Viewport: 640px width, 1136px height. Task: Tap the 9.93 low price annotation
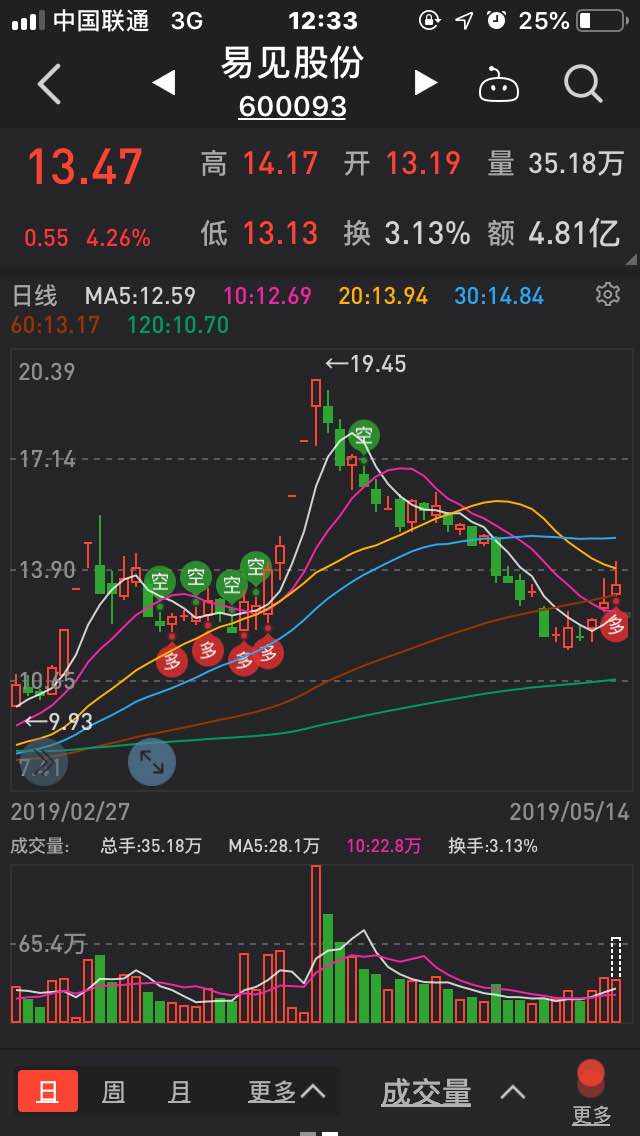(58, 722)
